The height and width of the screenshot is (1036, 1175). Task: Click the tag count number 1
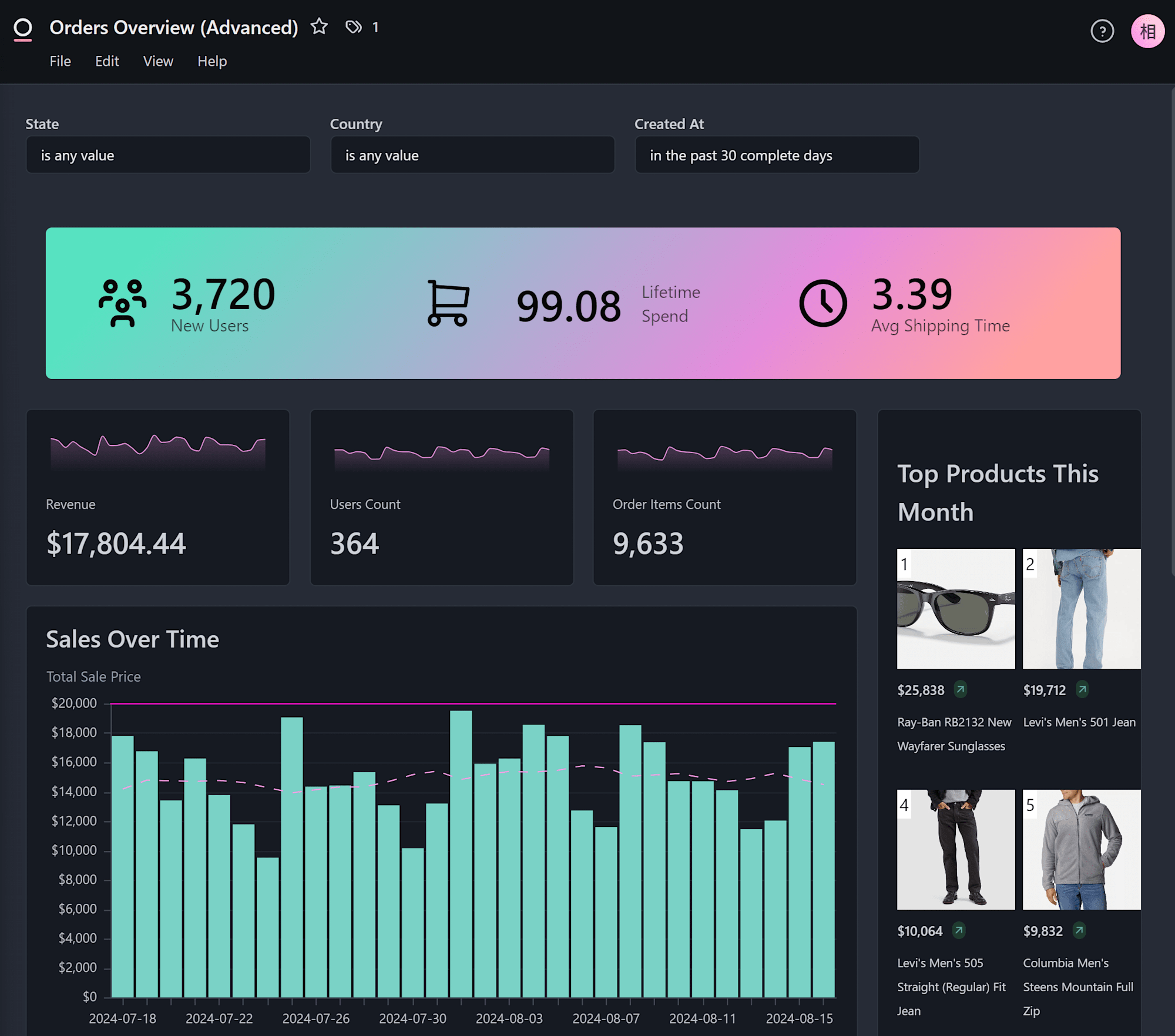pyautogui.click(x=375, y=27)
